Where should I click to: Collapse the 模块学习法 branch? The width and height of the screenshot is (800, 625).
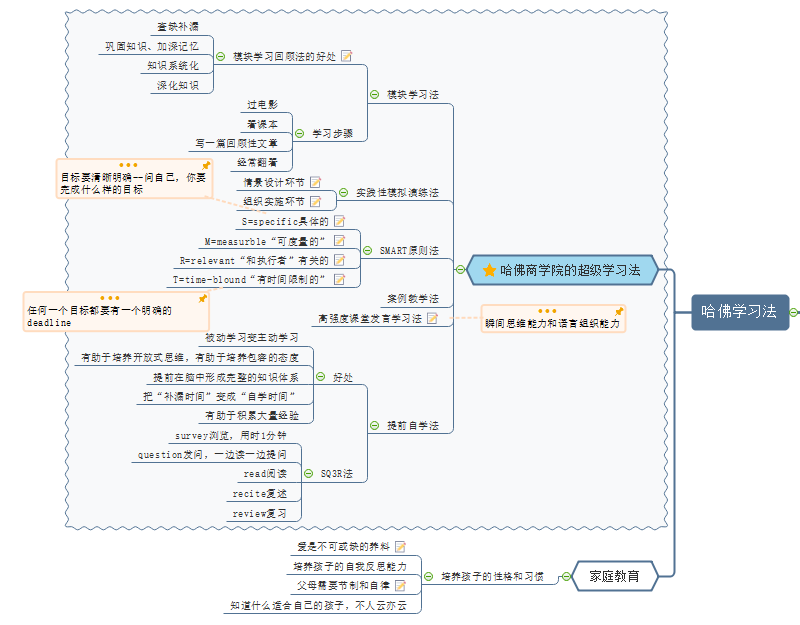[374, 94]
